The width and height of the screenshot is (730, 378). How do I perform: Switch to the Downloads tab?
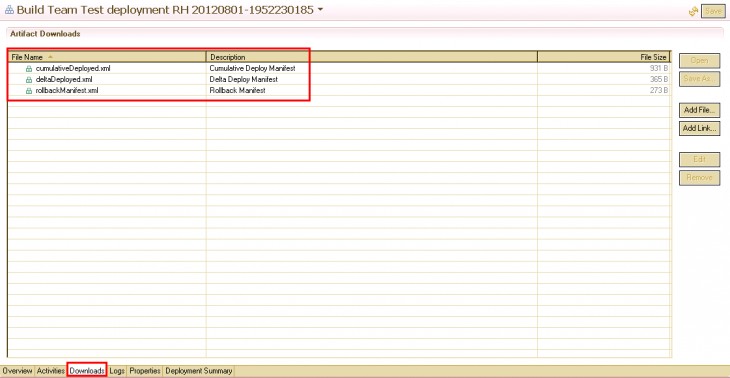pos(87,371)
